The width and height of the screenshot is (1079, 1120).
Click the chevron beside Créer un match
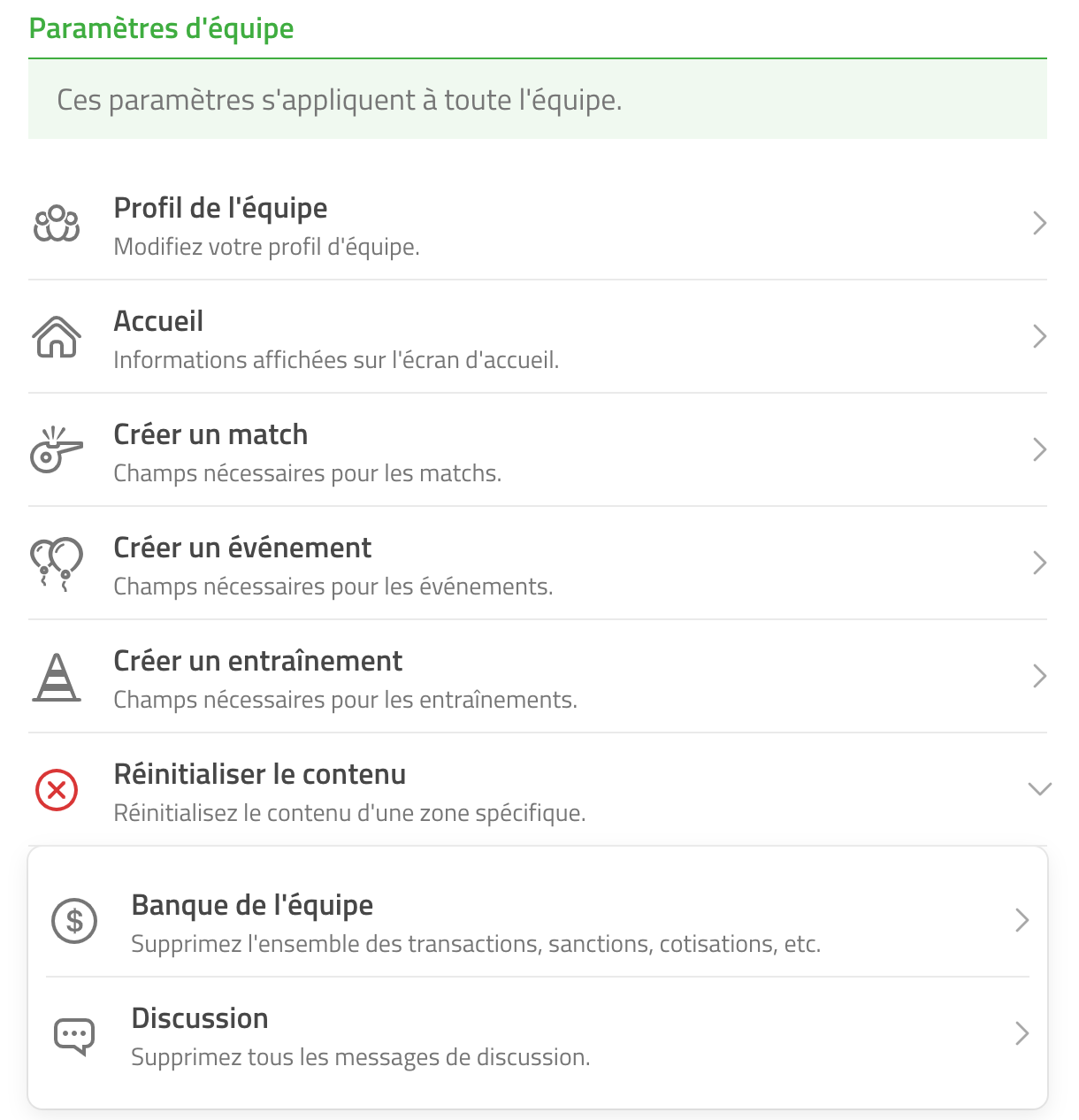1040,449
